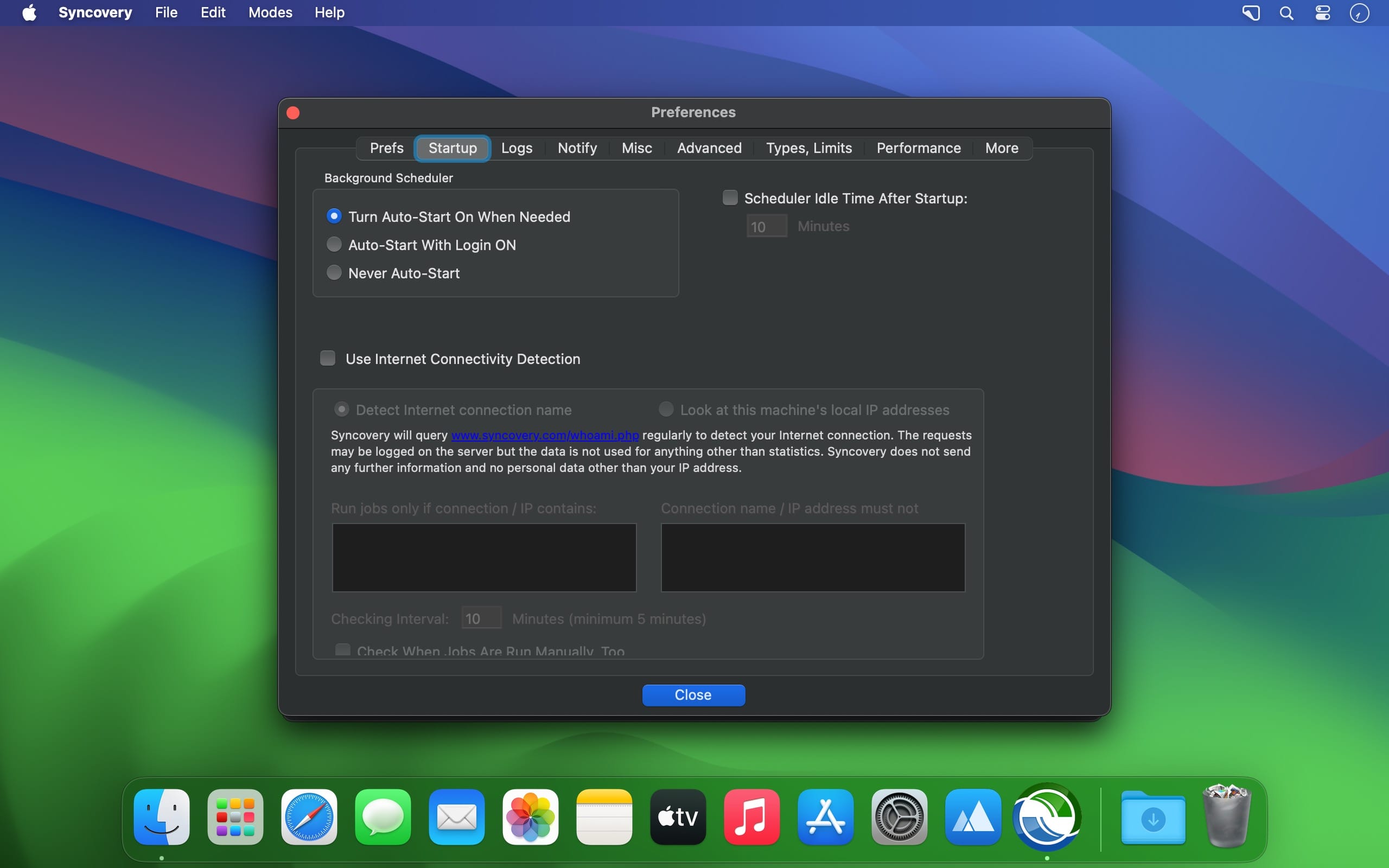
Task: Open the Advanced tab
Action: (709, 148)
